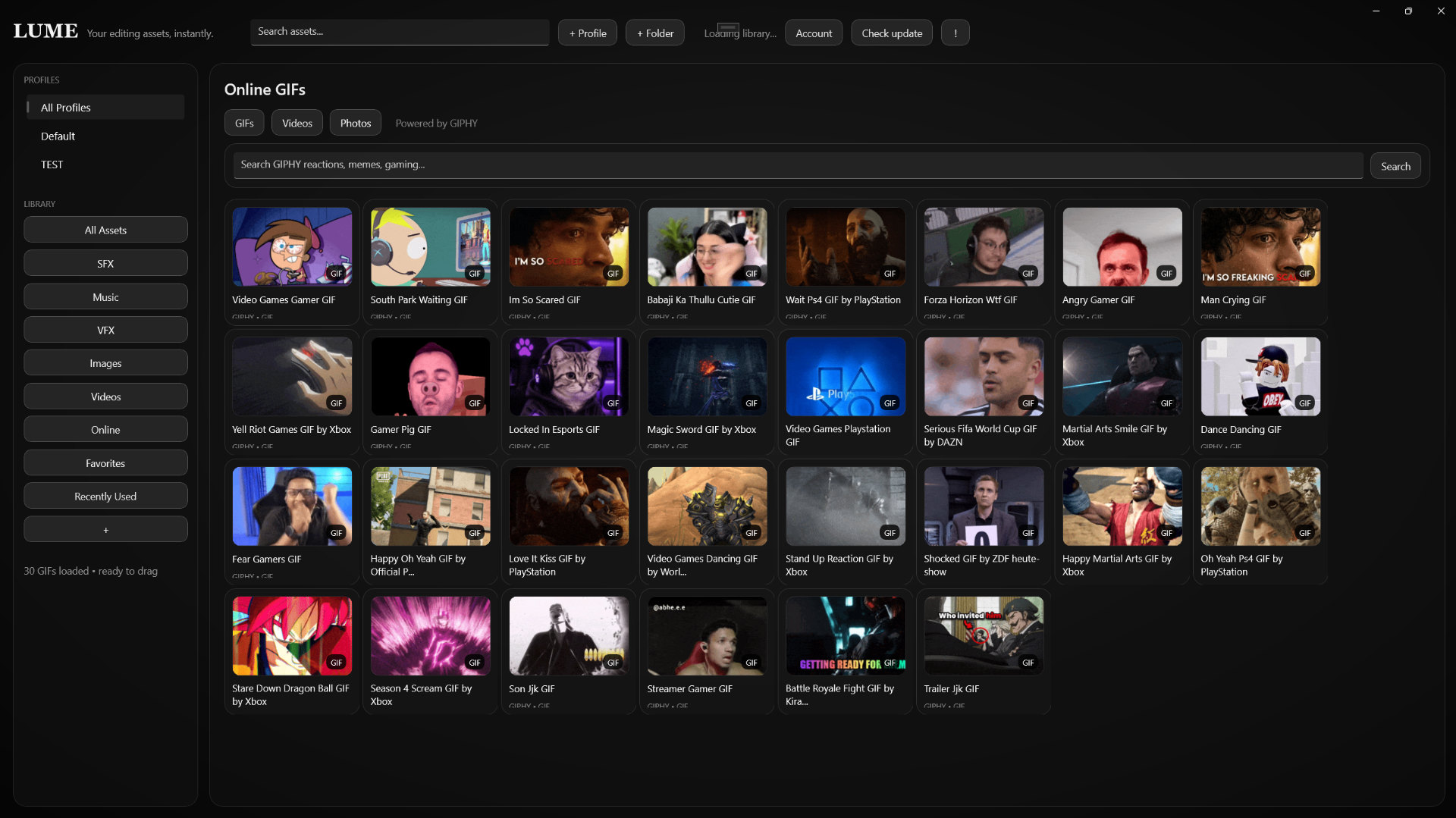1456x818 pixels.
Task: Select Locked In Esports GIF thumbnail
Action: coord(569,377)
